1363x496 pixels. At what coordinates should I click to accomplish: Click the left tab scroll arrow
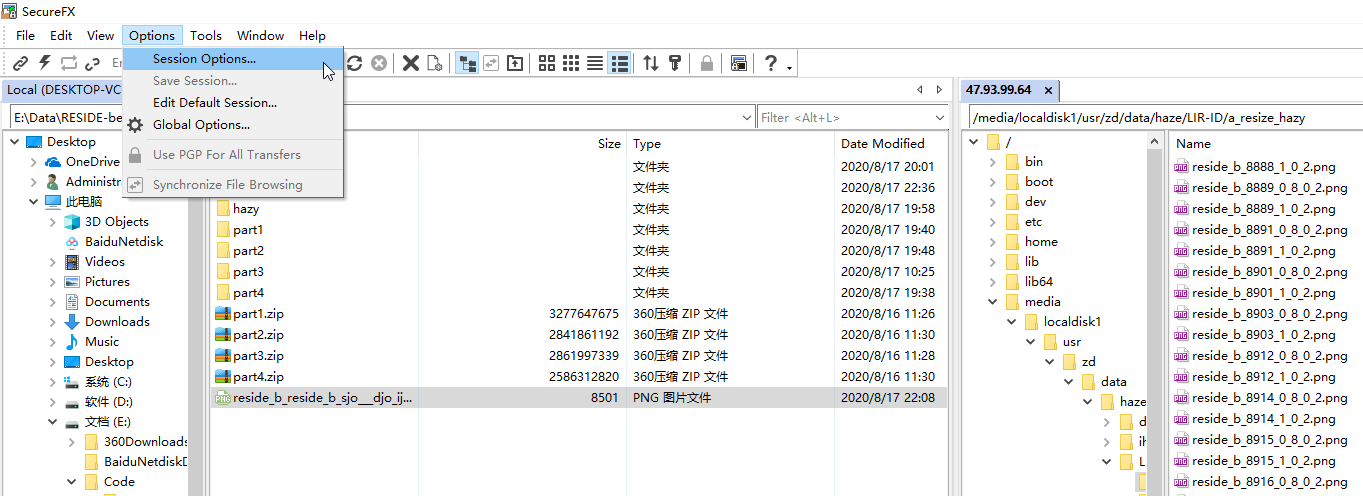[x=920, y=90]
